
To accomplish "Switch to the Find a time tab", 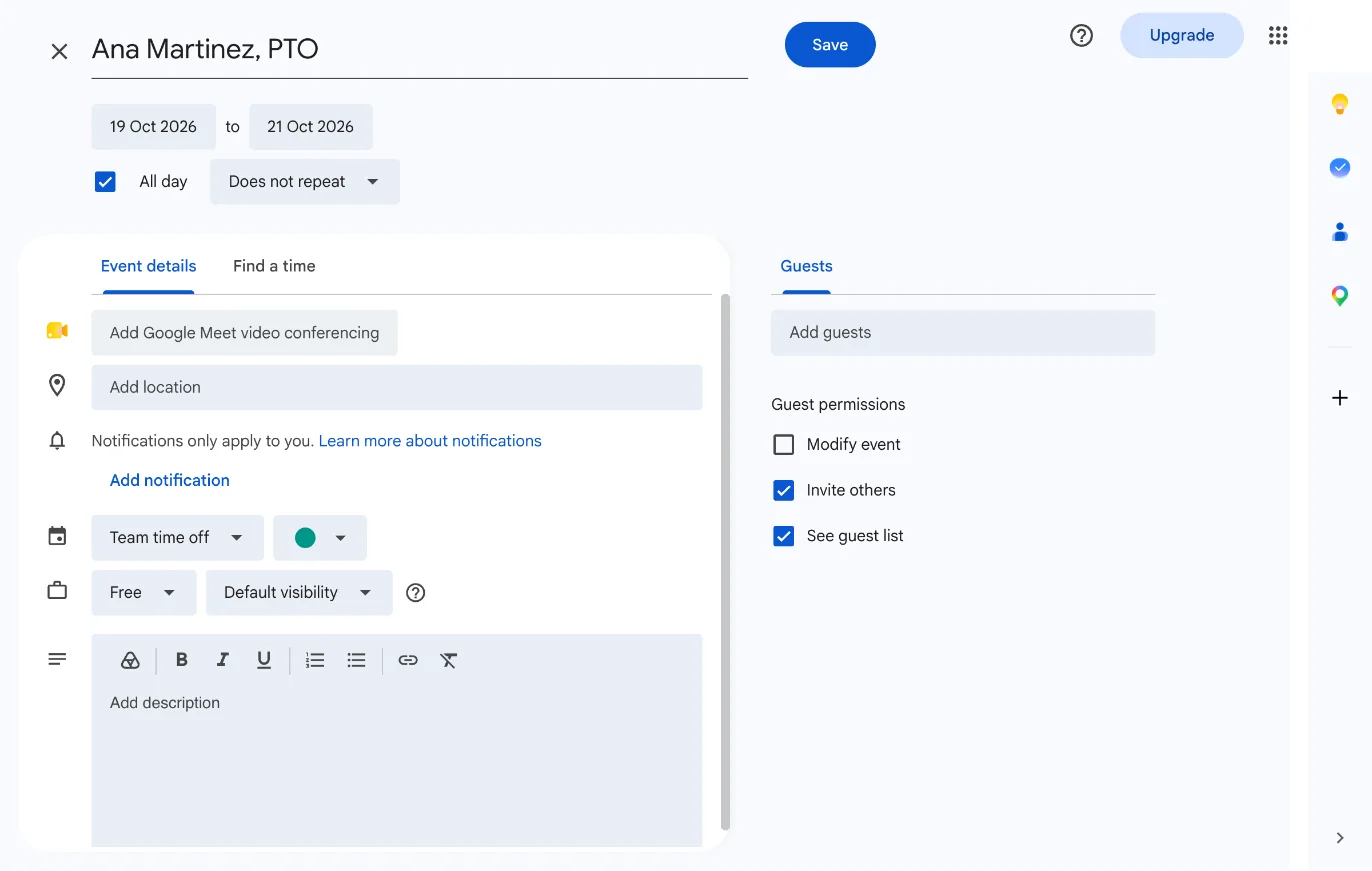I will (274, 266).
